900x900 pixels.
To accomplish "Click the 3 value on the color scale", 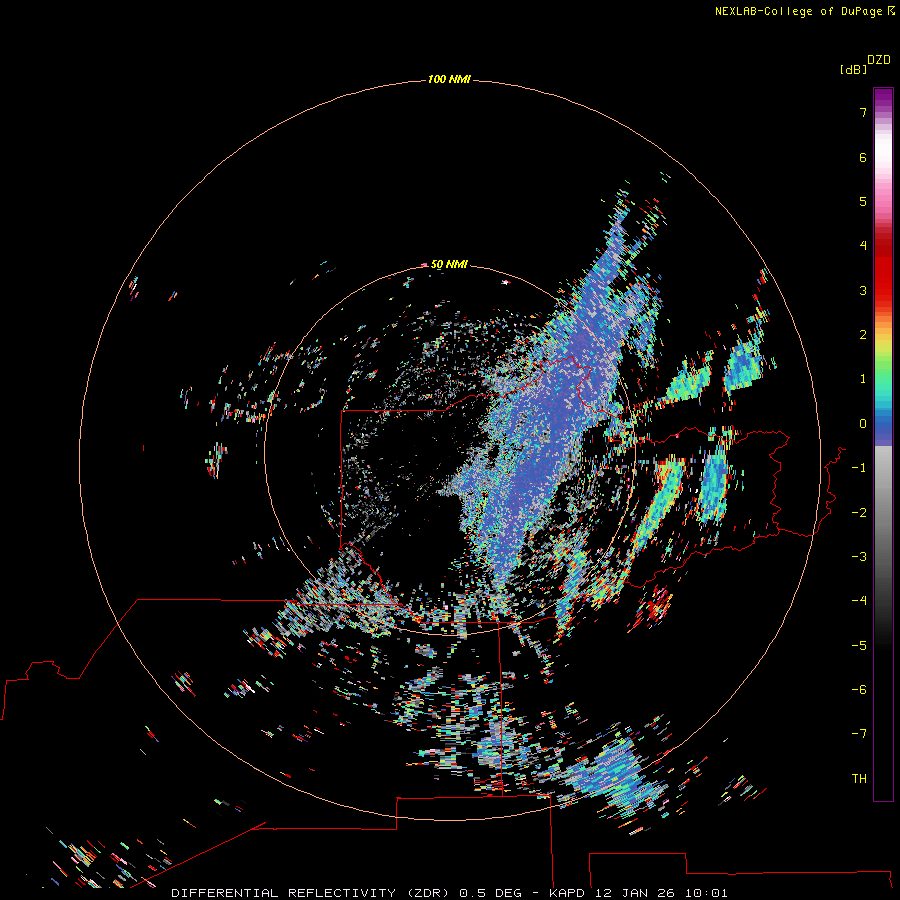I will tap(863, 290).
